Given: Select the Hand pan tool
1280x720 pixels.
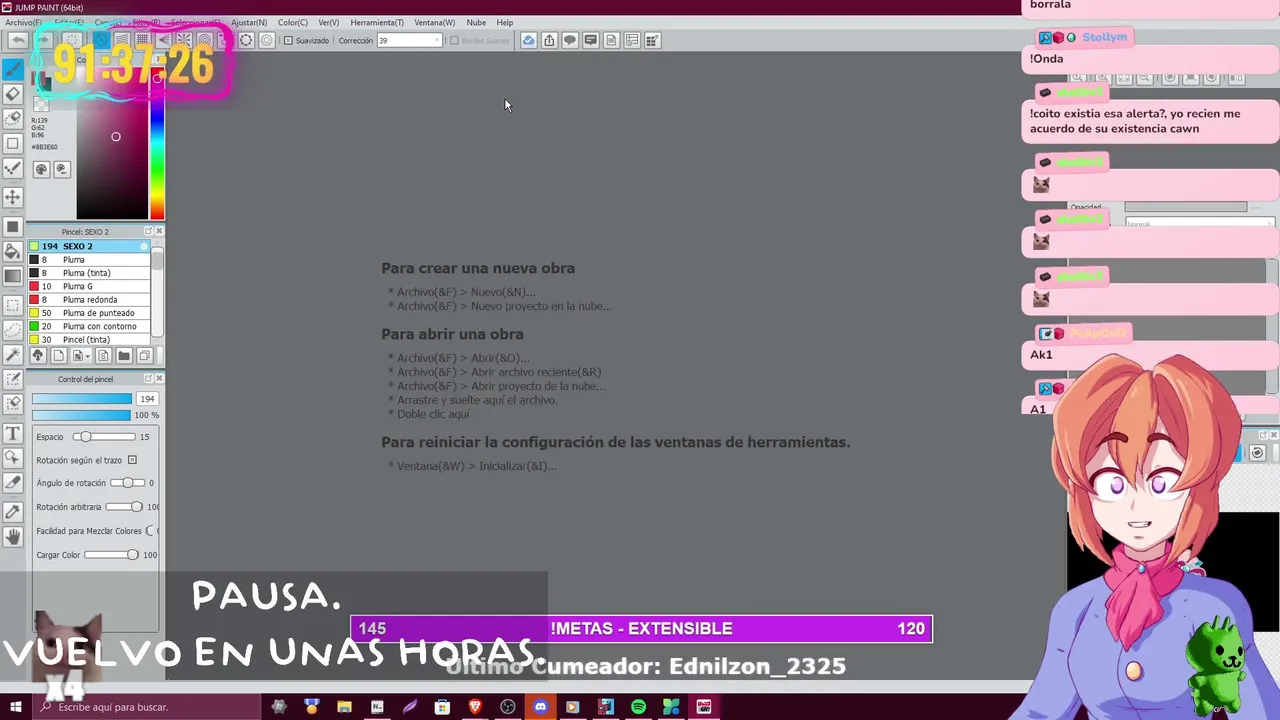Looking at the screenshot, I should pyautogui.click(x=12, y=537).
